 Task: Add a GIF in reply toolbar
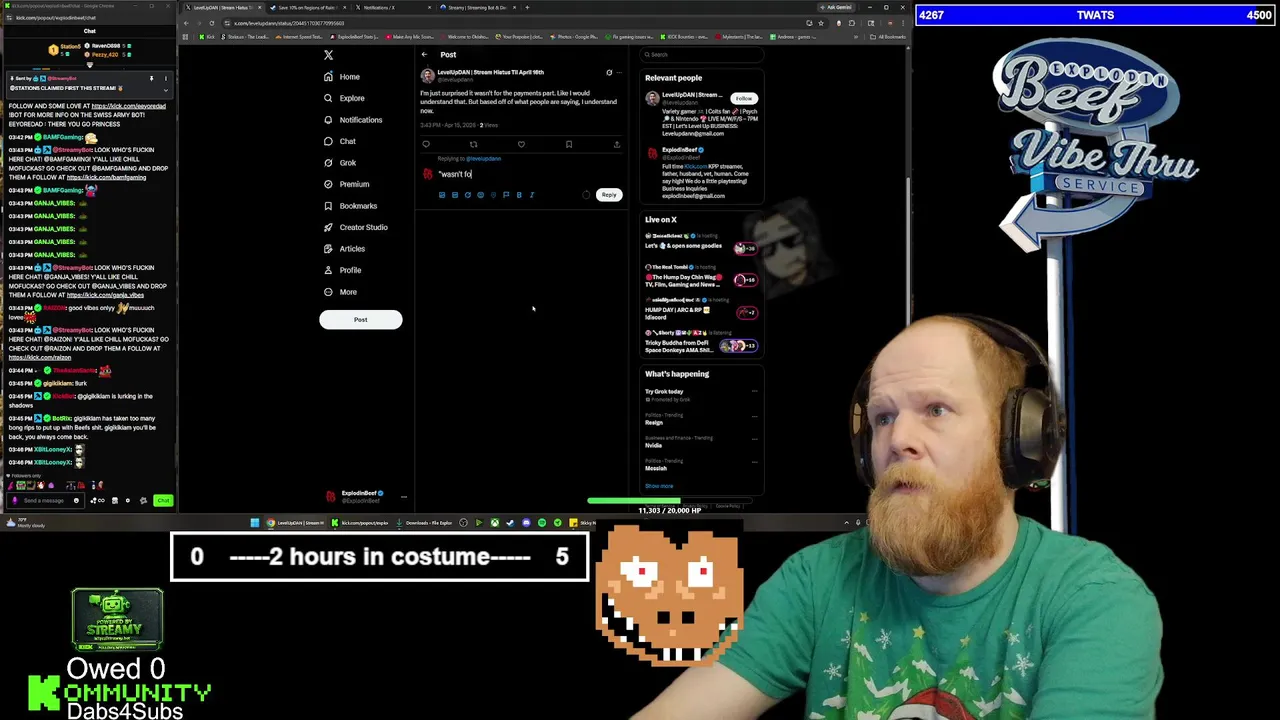[454, 195]
